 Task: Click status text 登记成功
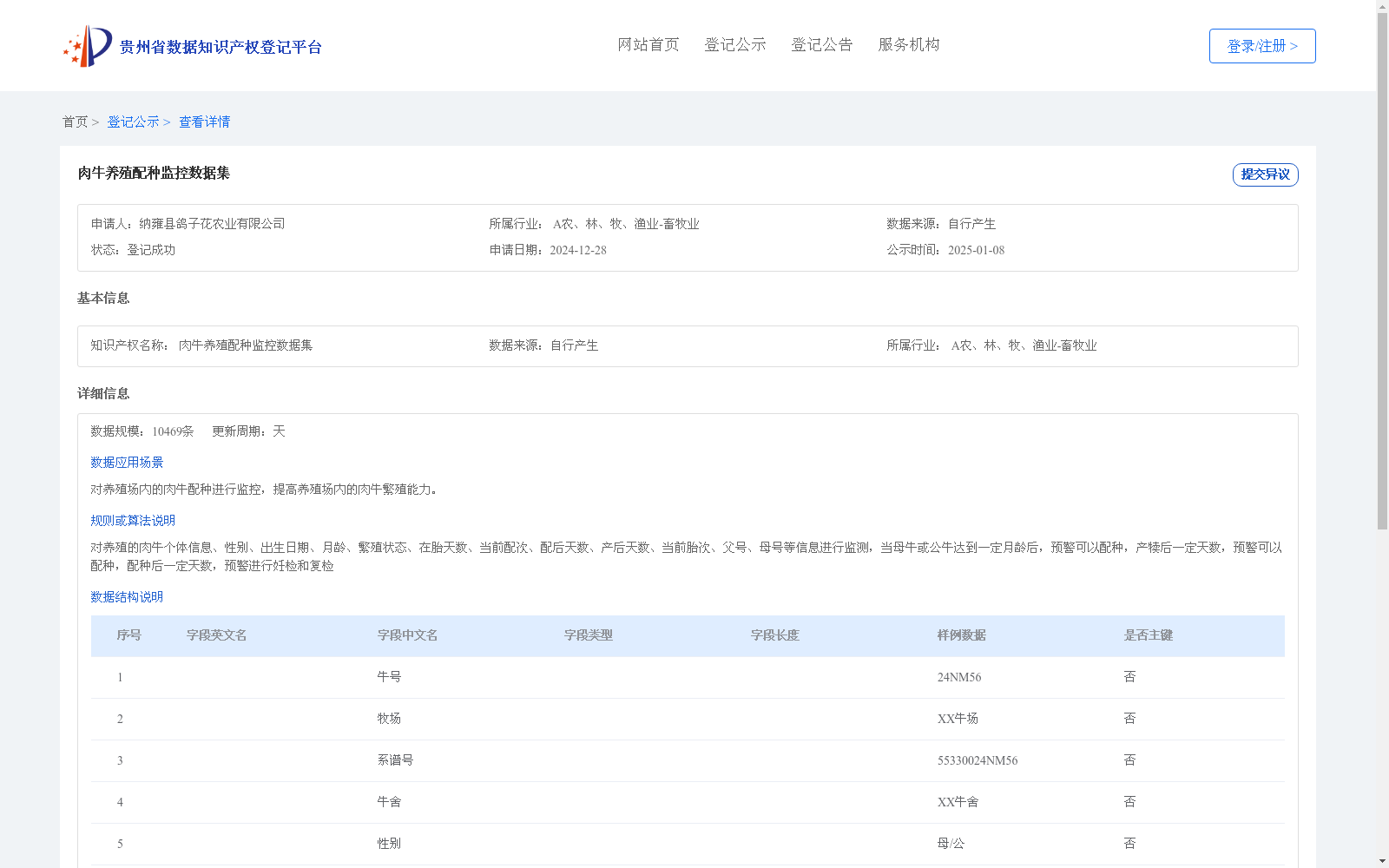[151, 250]
